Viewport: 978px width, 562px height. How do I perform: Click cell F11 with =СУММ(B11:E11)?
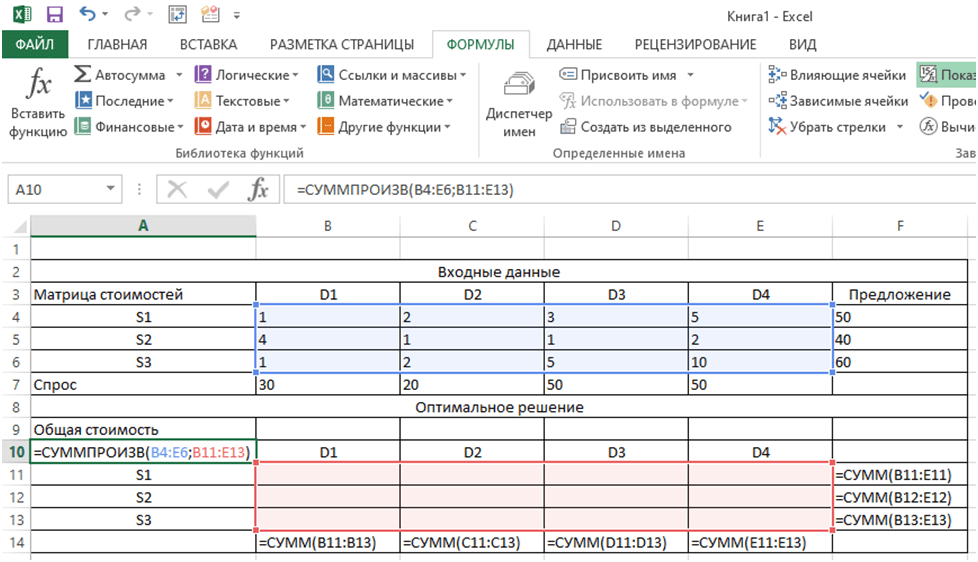tap(900, 475)
